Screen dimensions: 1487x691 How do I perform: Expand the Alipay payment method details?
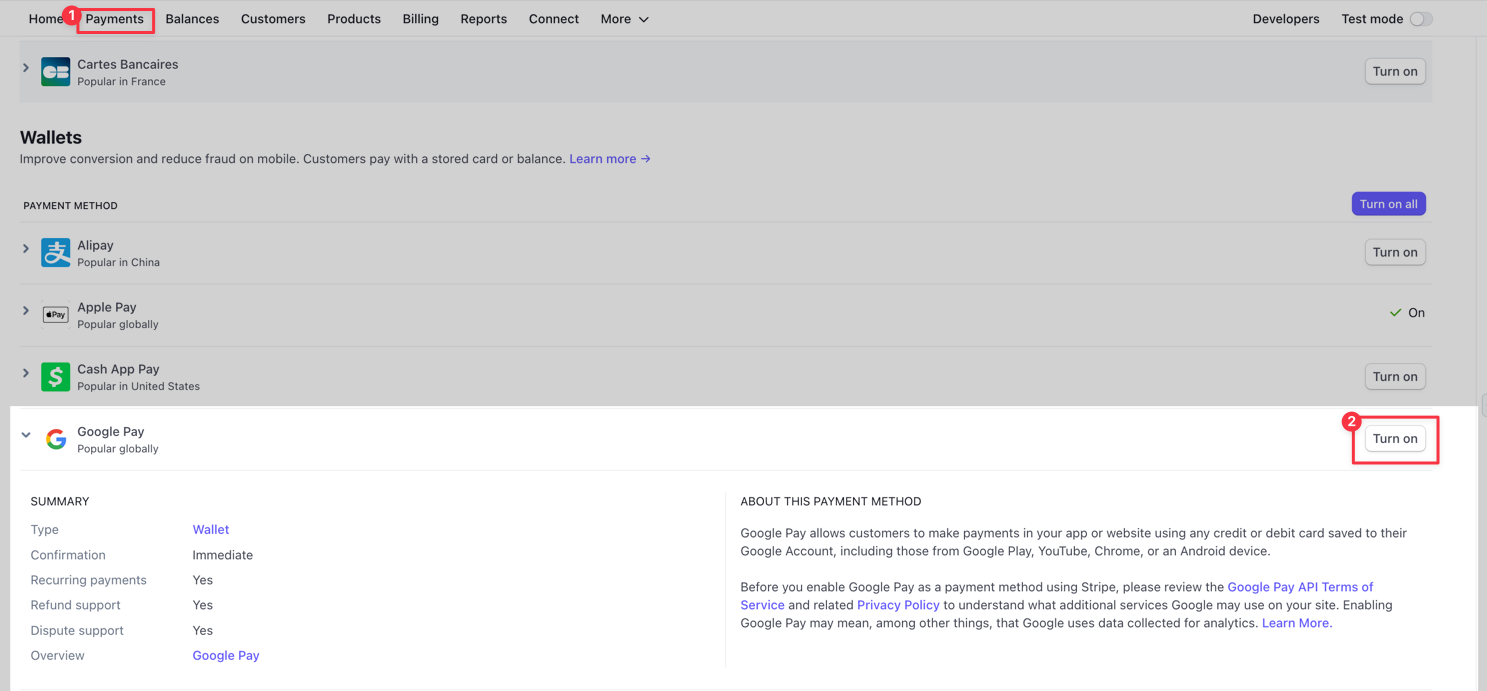26,249
